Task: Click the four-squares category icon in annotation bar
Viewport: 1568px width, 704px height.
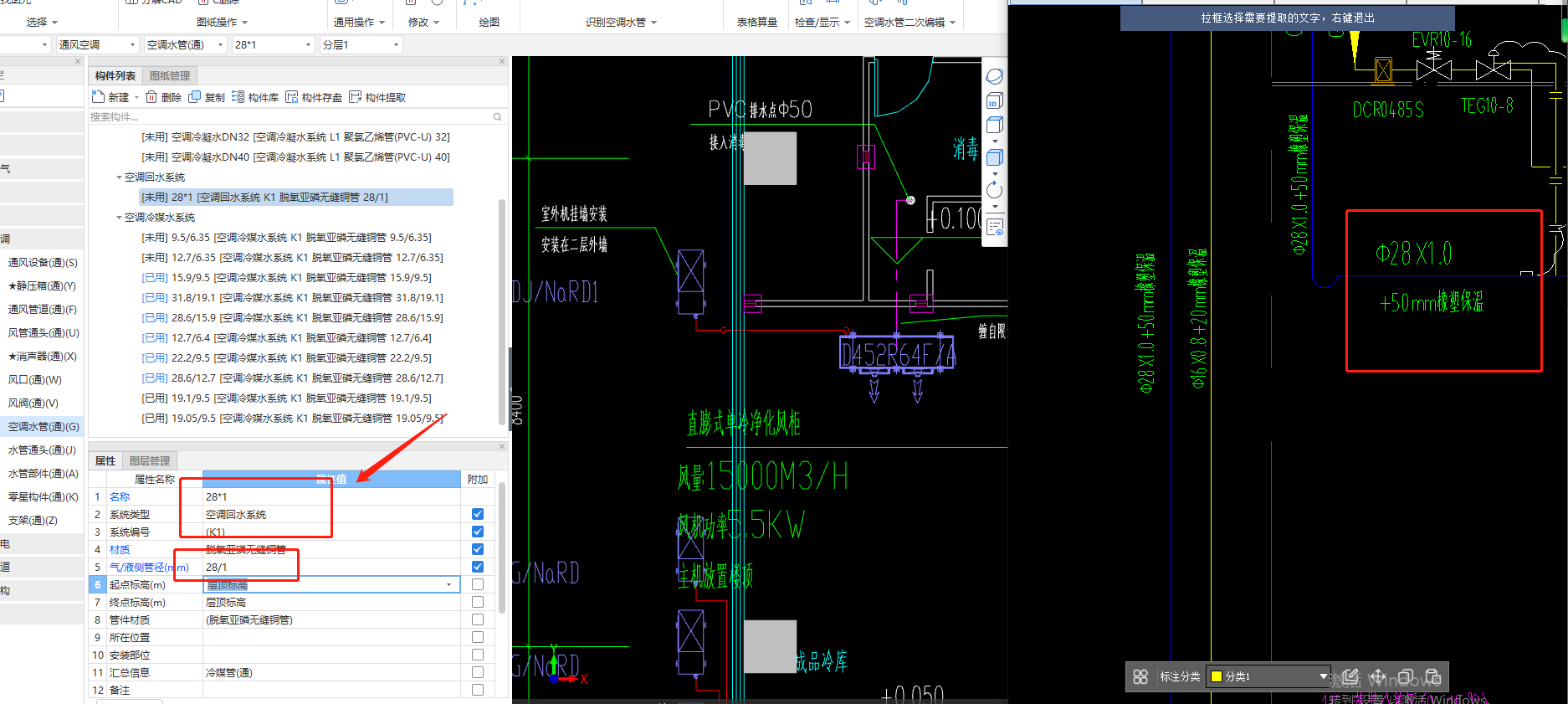Action: click(x=1140, y=676)
